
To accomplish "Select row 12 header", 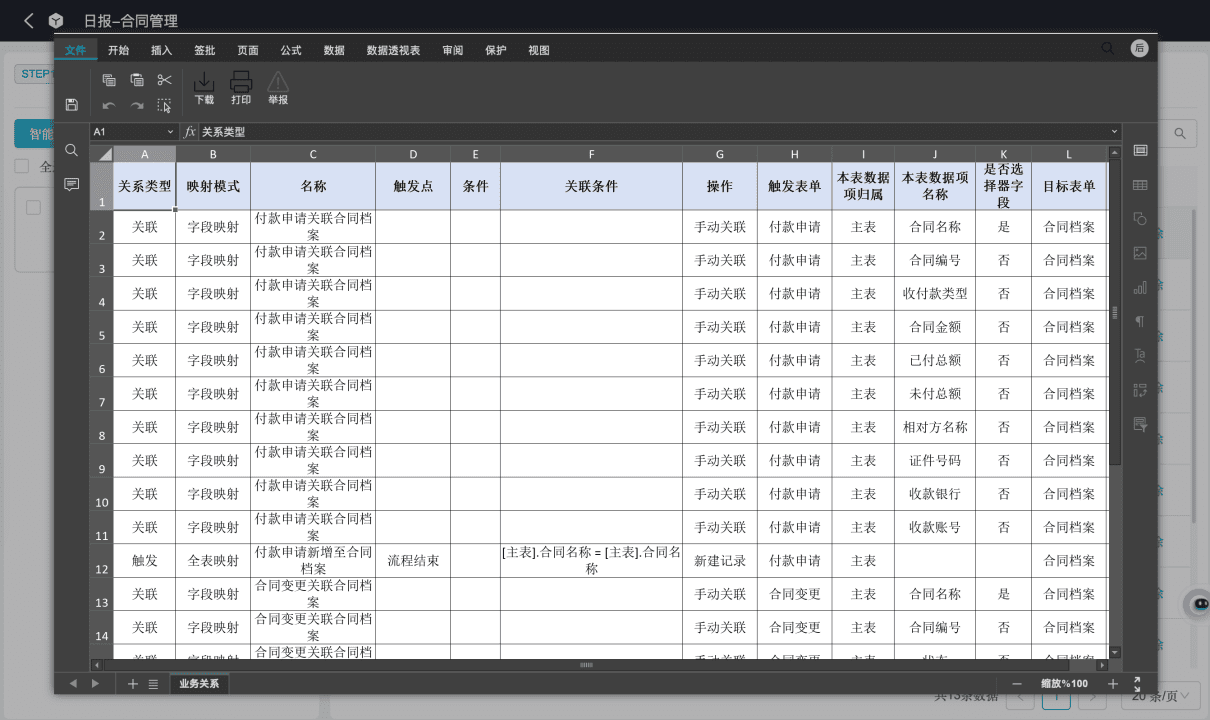I will pos(101,561).
